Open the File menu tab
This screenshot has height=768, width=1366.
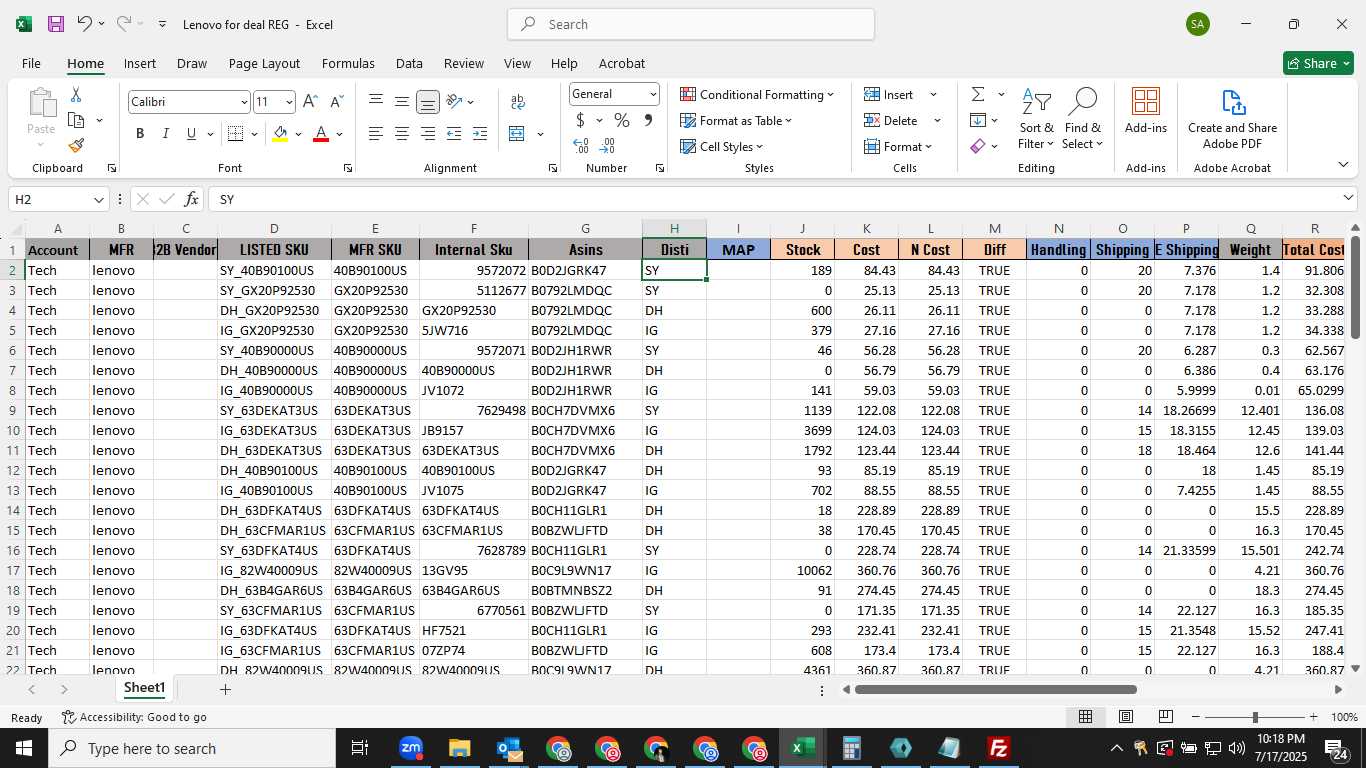32,63
